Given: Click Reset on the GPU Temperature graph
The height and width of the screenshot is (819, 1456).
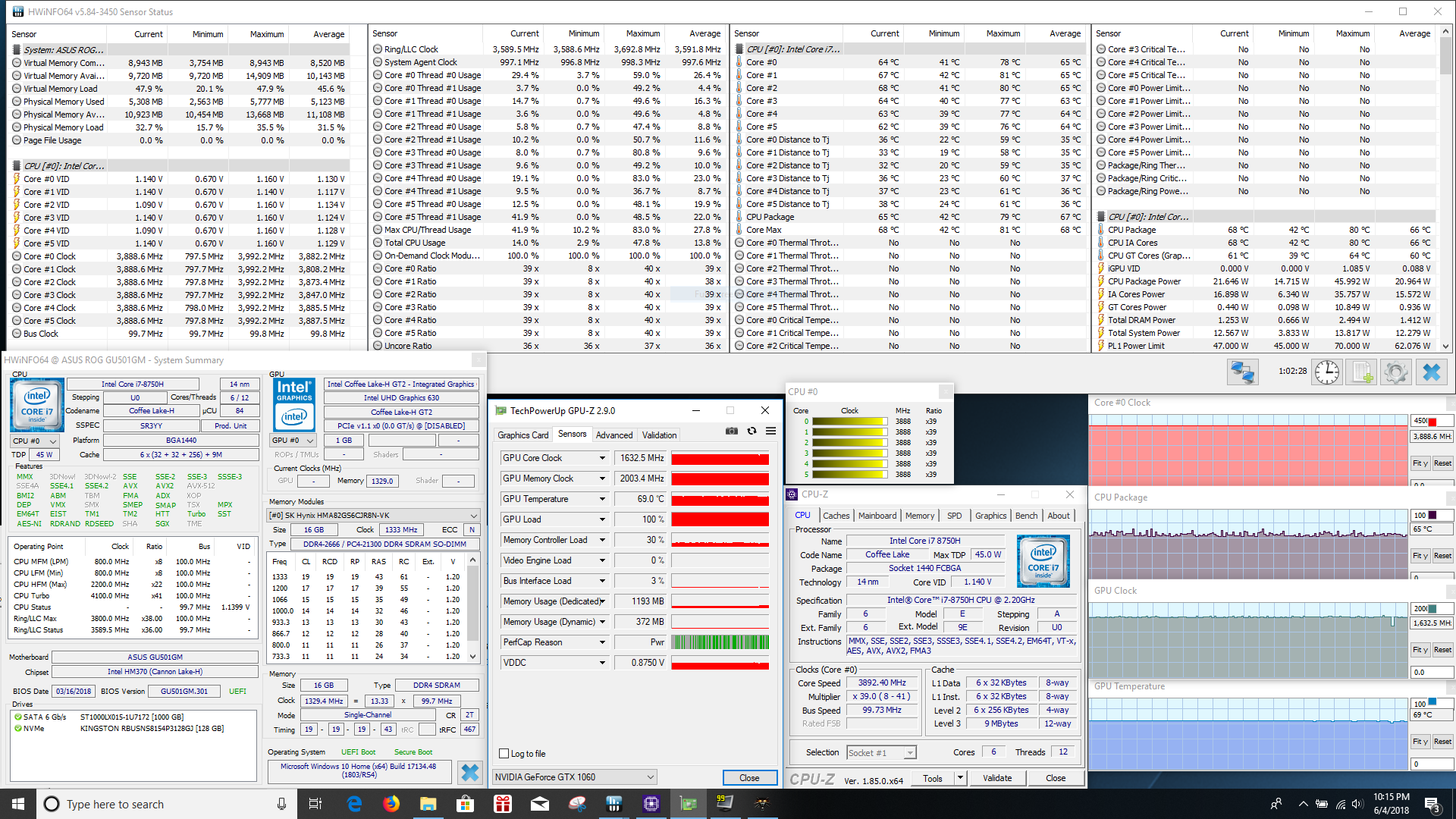Looking at the screenshot, I should click(x=1442, y=742).
